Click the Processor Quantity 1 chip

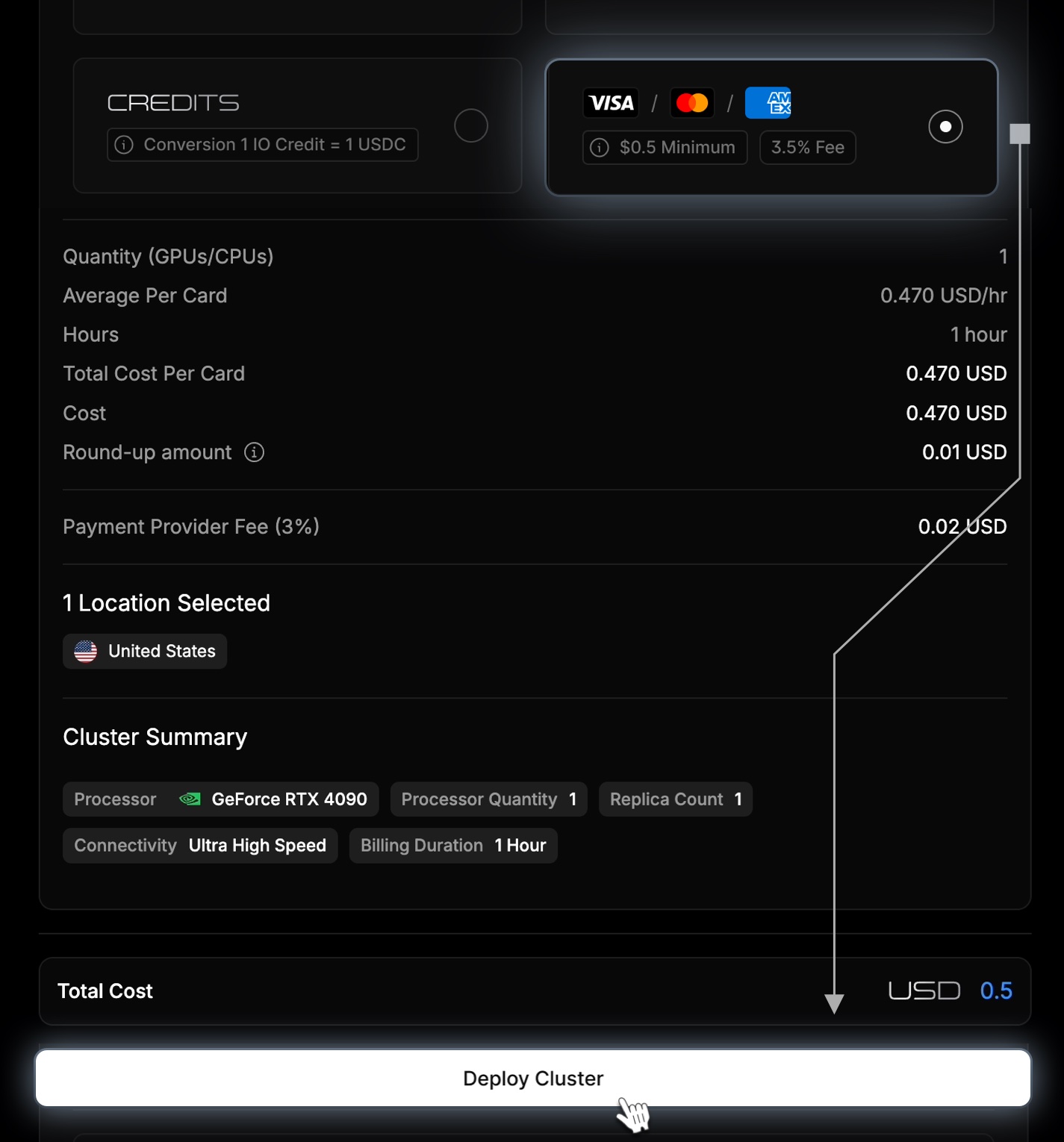(x=488, y=799)
